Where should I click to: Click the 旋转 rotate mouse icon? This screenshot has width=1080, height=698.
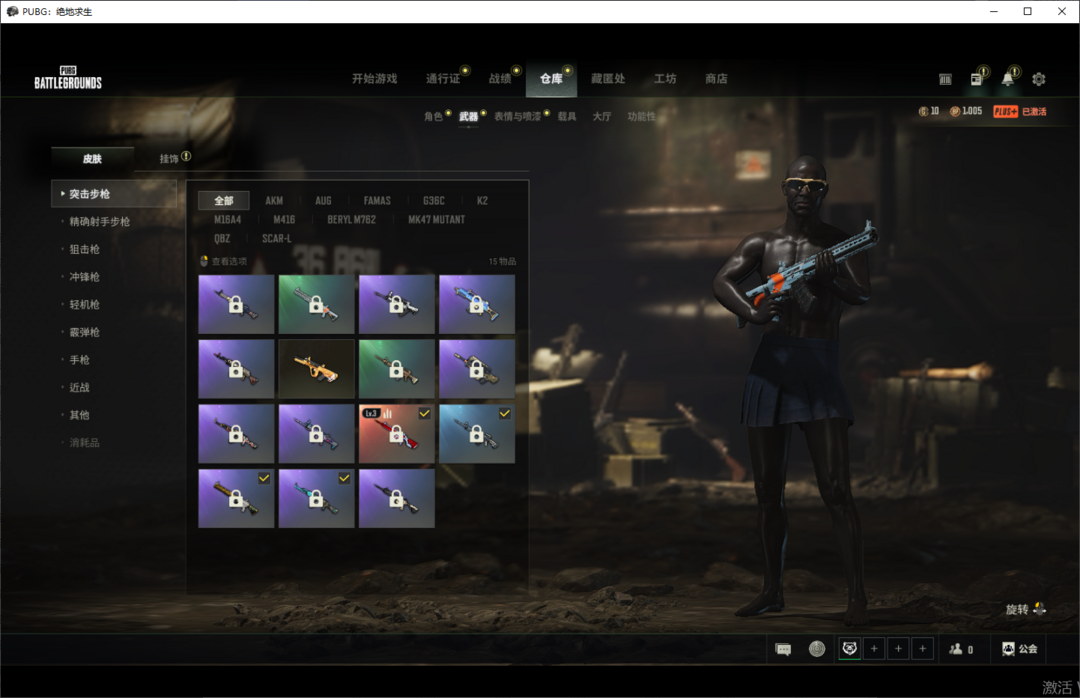pos(1040,609)
